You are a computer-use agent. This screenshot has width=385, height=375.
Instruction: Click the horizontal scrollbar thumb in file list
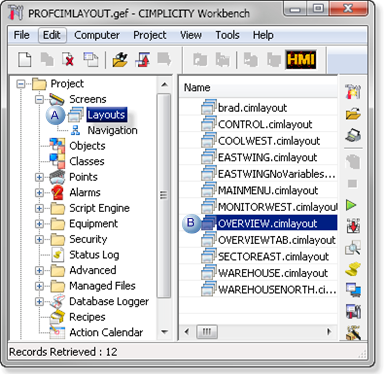[x=207, y=331]
